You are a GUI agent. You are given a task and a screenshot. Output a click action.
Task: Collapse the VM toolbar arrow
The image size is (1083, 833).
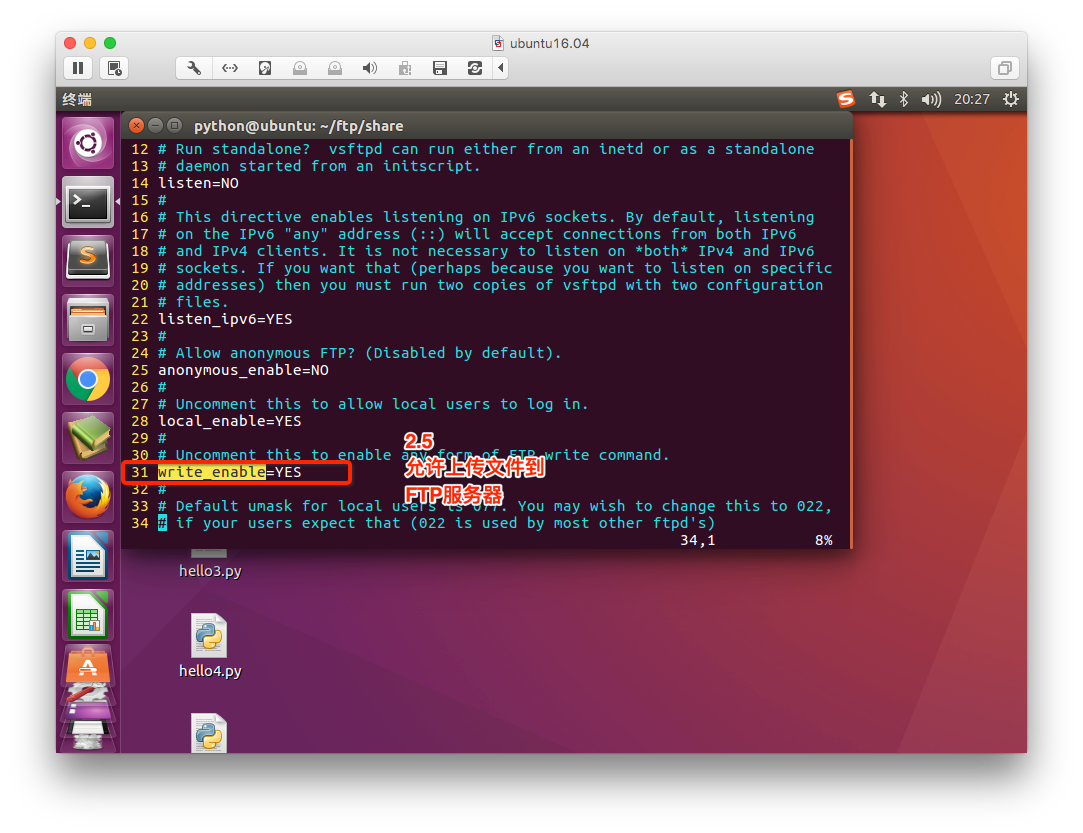pyautogui.click(x=501, y=68)
